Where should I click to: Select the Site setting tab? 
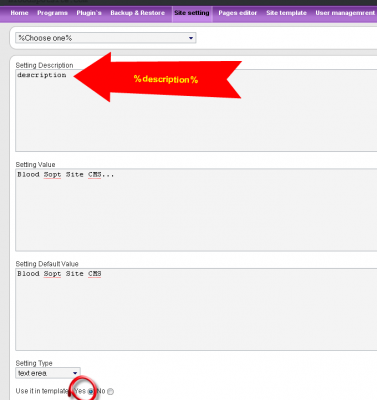pyautogui.click(x=192, y=14)
